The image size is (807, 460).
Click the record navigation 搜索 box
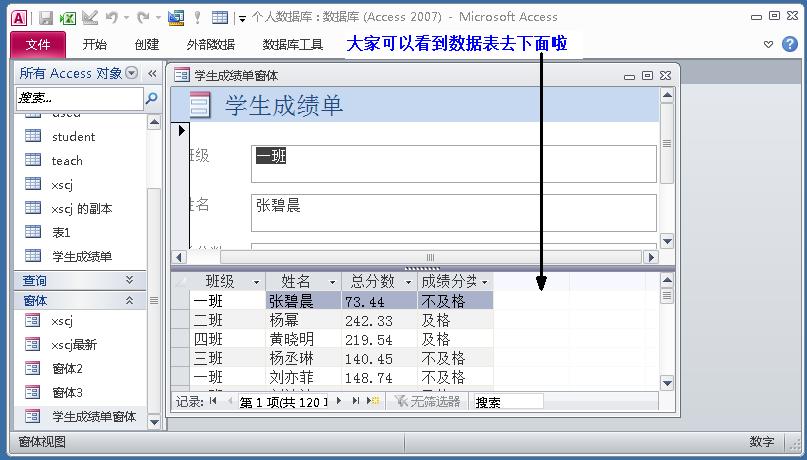[x=508, y=402]
